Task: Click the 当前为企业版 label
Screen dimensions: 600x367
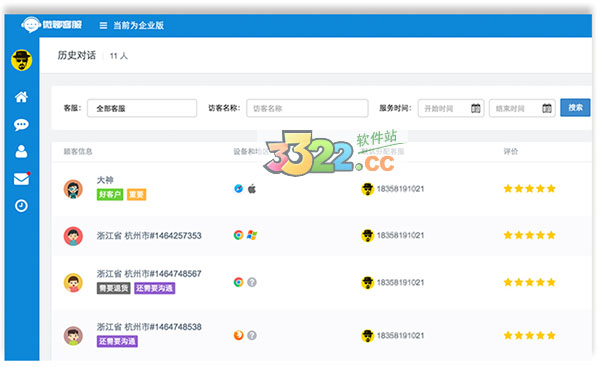Action: point(139,25)
